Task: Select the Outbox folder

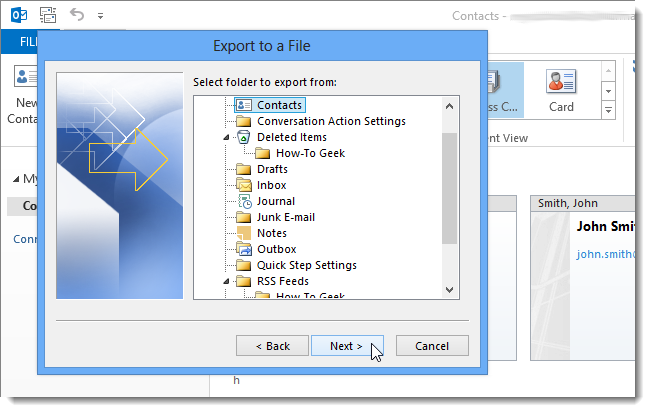Action: (277, 250)
